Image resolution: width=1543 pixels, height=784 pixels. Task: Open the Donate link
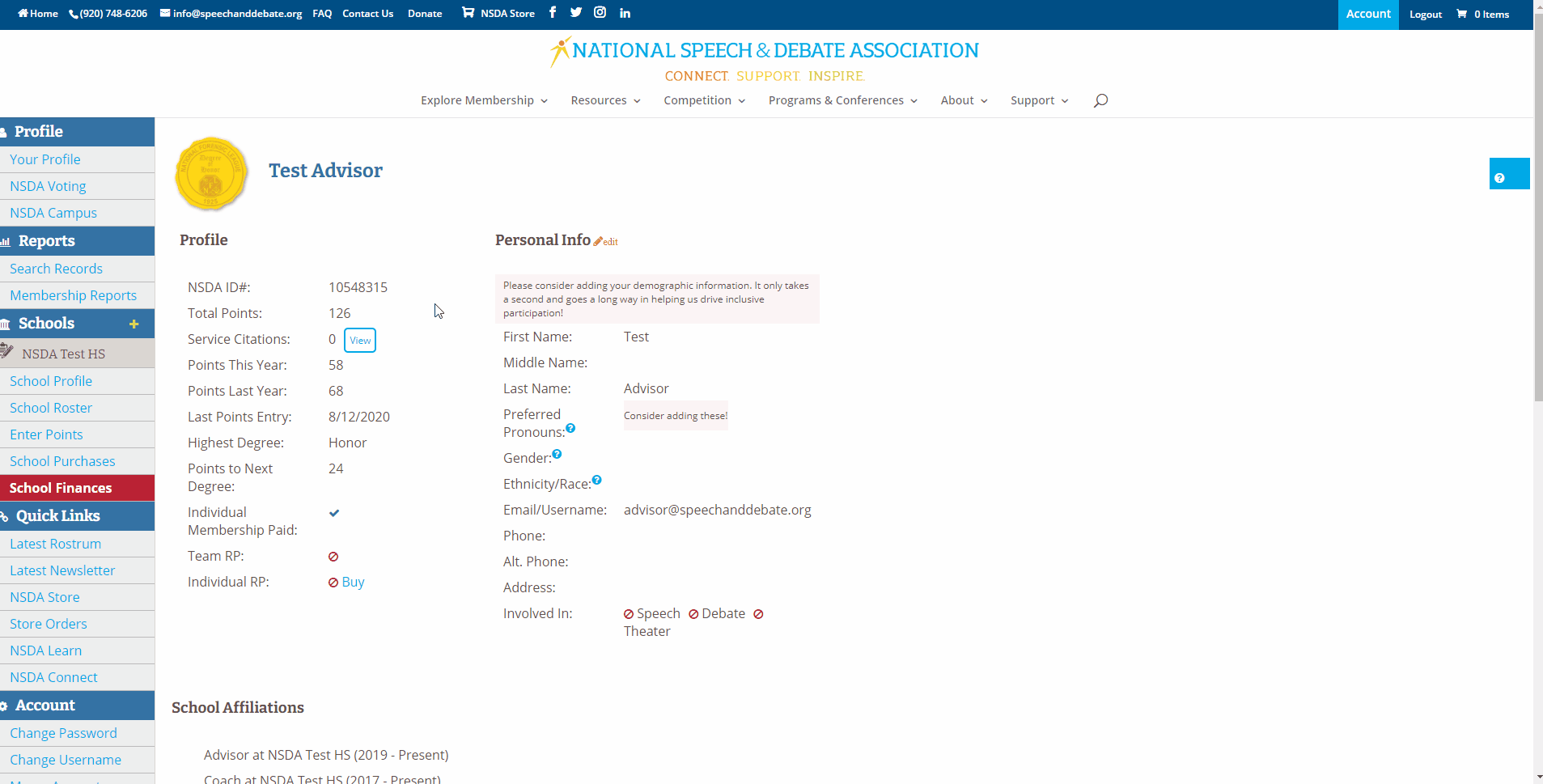(x=425, y=14)
